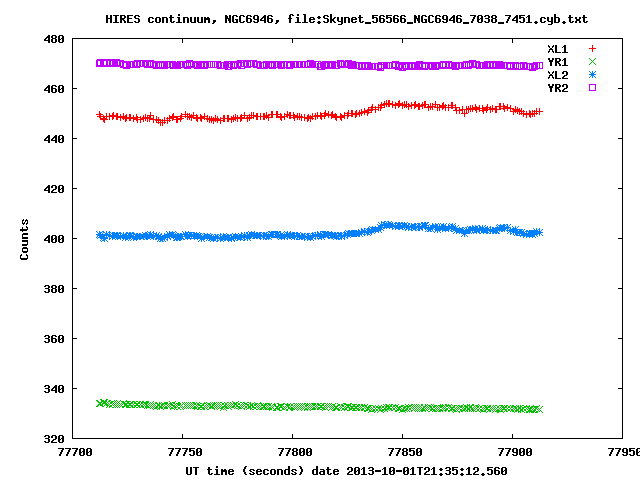This screenshot has height=480, width=640.
Task: Click the blue asterisk XL2 legend marker
Action: 592,75
